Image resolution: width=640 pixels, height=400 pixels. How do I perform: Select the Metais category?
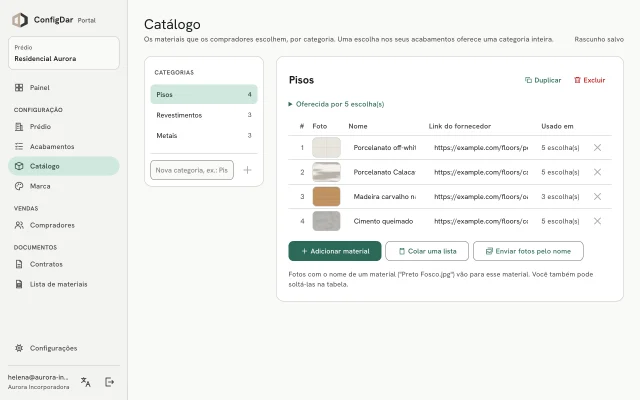tap(204, 136)
